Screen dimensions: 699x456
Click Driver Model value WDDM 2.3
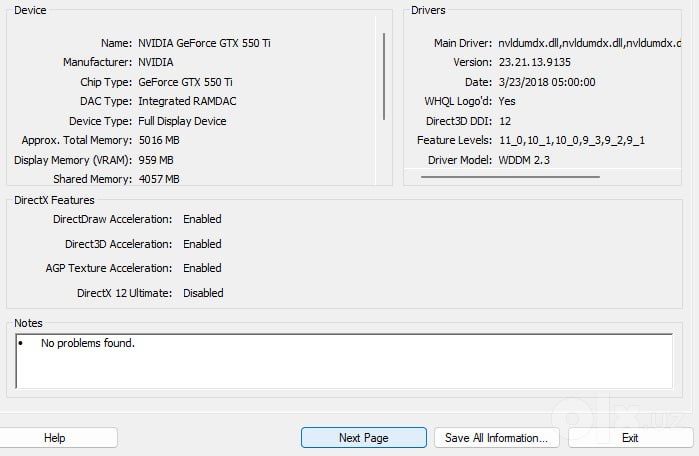[524, 160]
